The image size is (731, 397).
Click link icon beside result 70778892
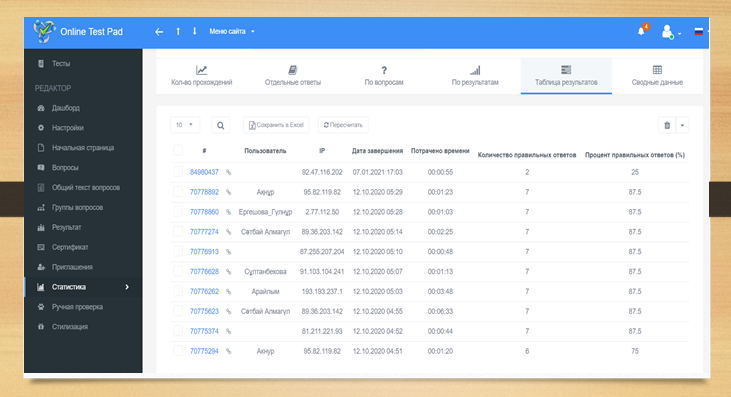pyautogui.click(x=228, y=192)
